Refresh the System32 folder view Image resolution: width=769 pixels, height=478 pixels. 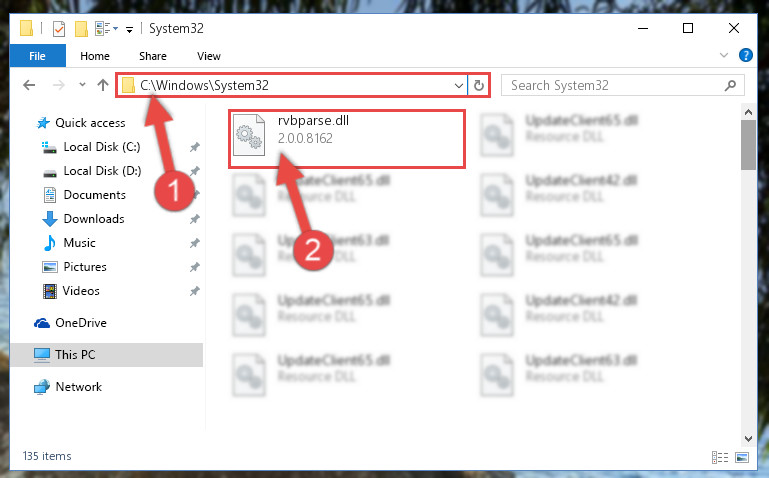479,85
